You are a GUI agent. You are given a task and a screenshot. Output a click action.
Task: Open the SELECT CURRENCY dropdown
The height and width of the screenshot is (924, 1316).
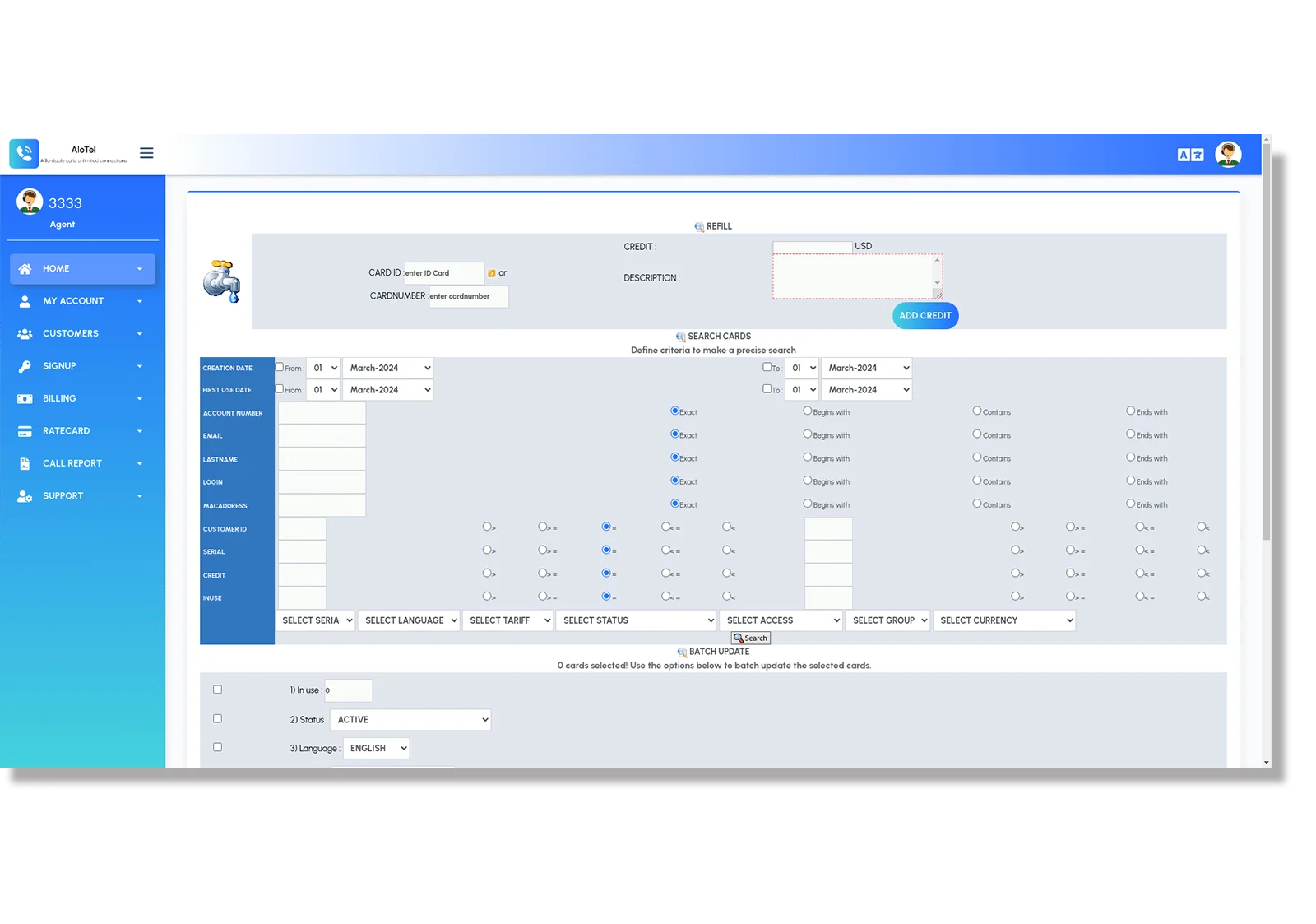pyautogui.click(x=1004, y=621)
